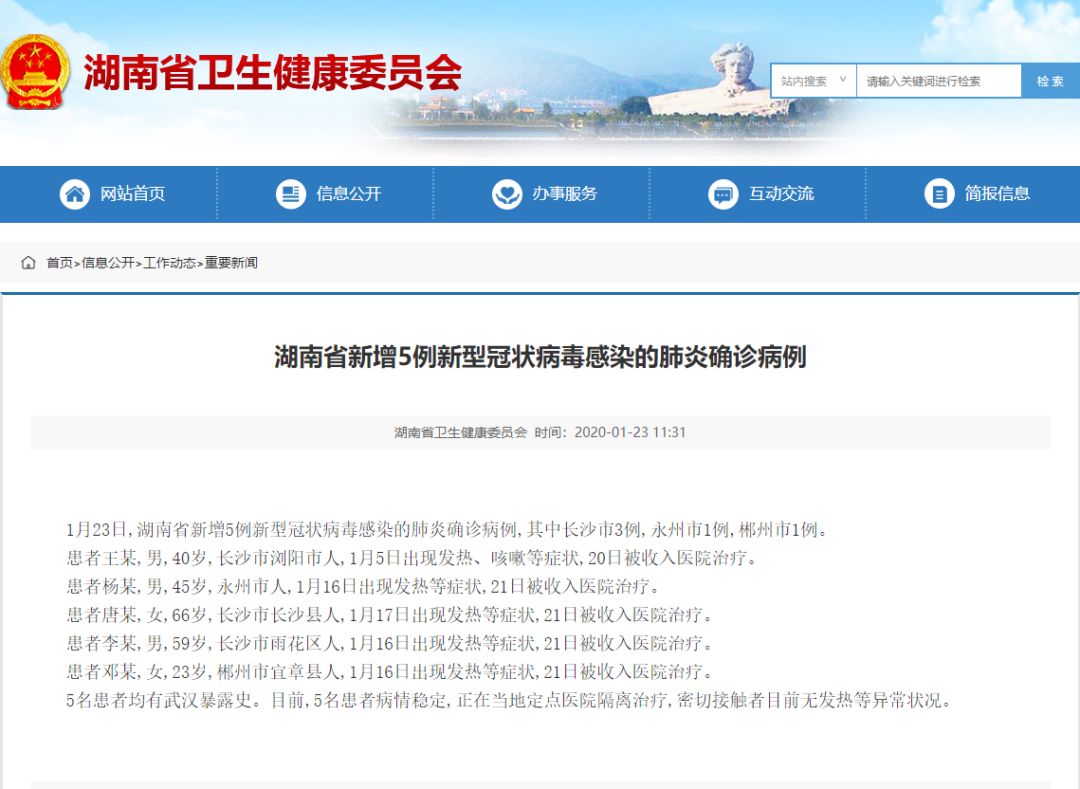Click the timestamp 2020-01-23 11:31
The height and width of the screenshot is (789, 1080).
click(630, 432)
